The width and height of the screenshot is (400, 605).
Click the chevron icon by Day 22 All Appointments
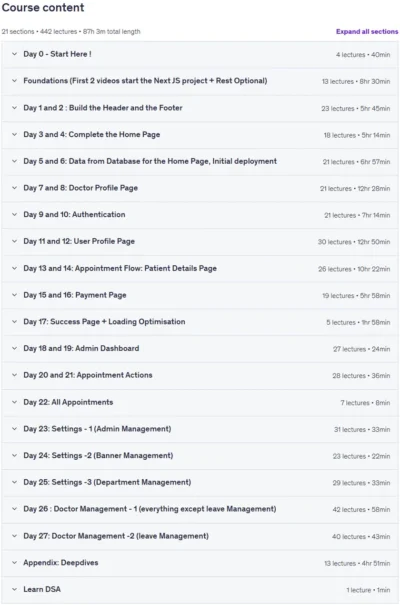click(14, 402)
